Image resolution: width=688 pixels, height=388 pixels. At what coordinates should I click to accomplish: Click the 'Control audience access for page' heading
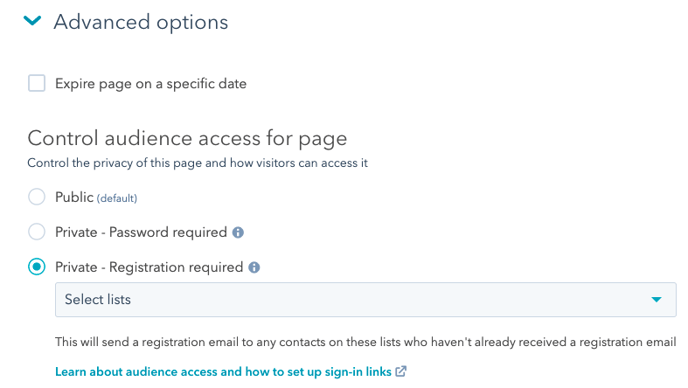[187, 139]
